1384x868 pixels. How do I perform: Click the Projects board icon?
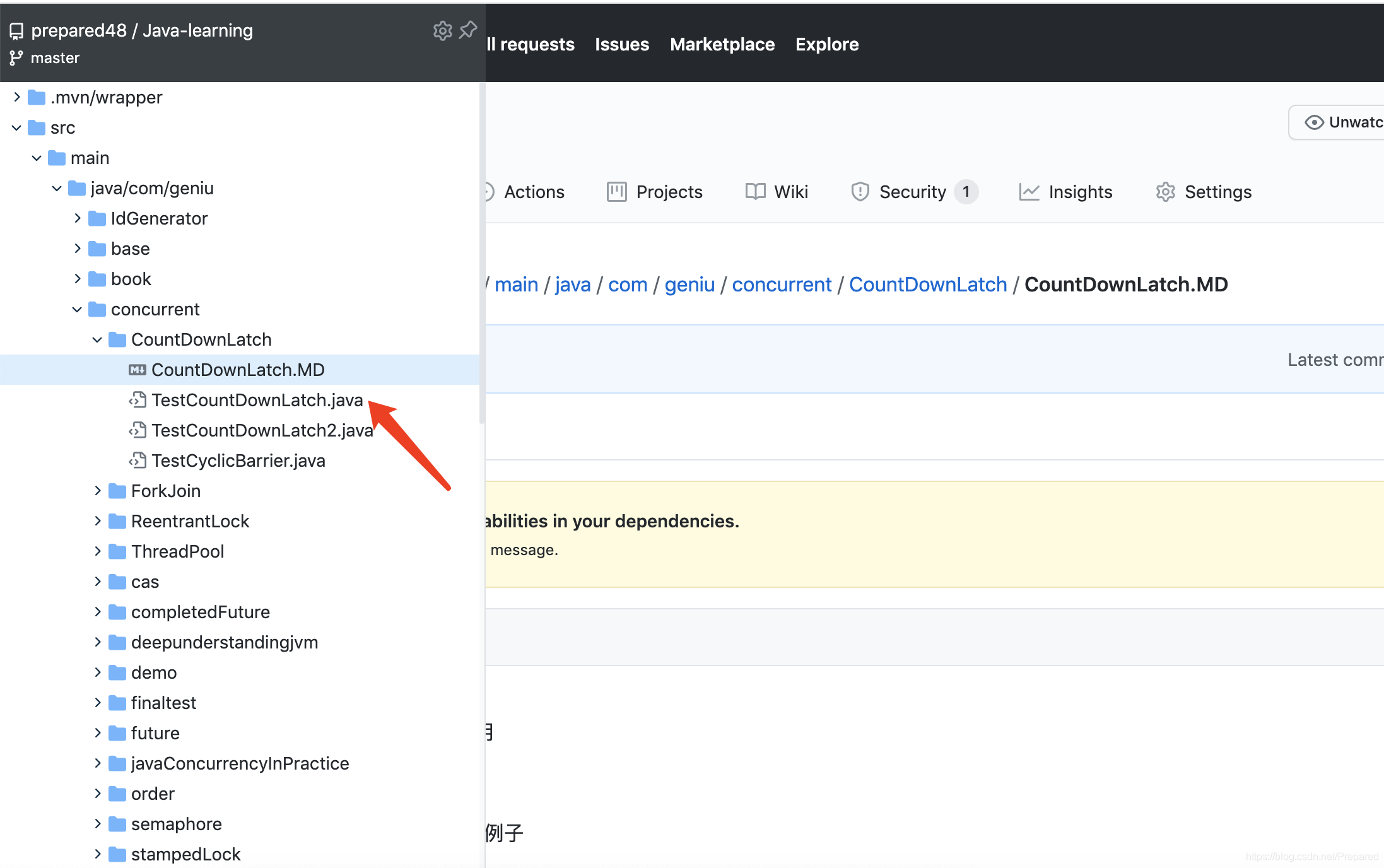(616, 192)
